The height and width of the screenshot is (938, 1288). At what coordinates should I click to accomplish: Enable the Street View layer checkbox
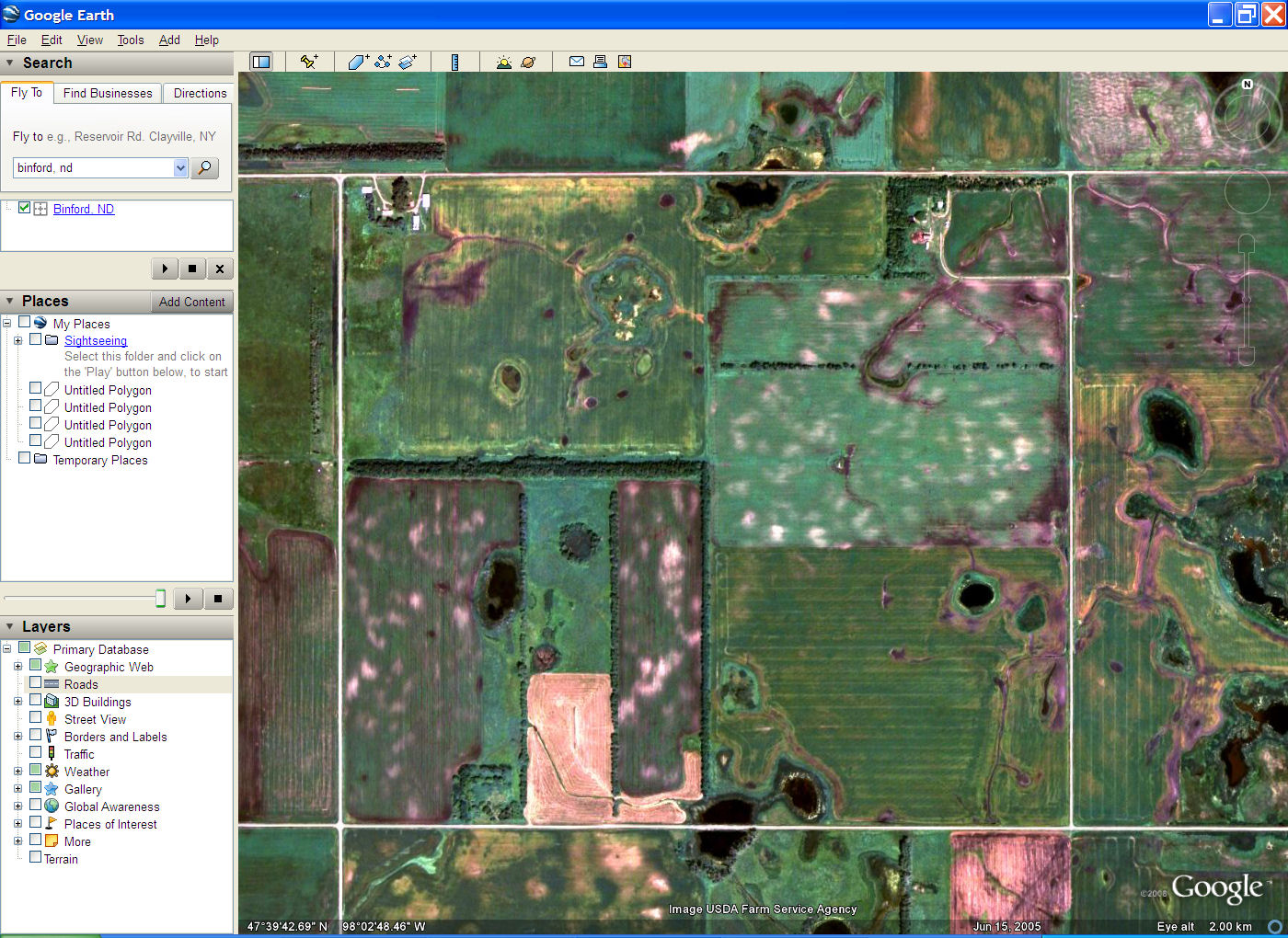(x=35, y=717)
